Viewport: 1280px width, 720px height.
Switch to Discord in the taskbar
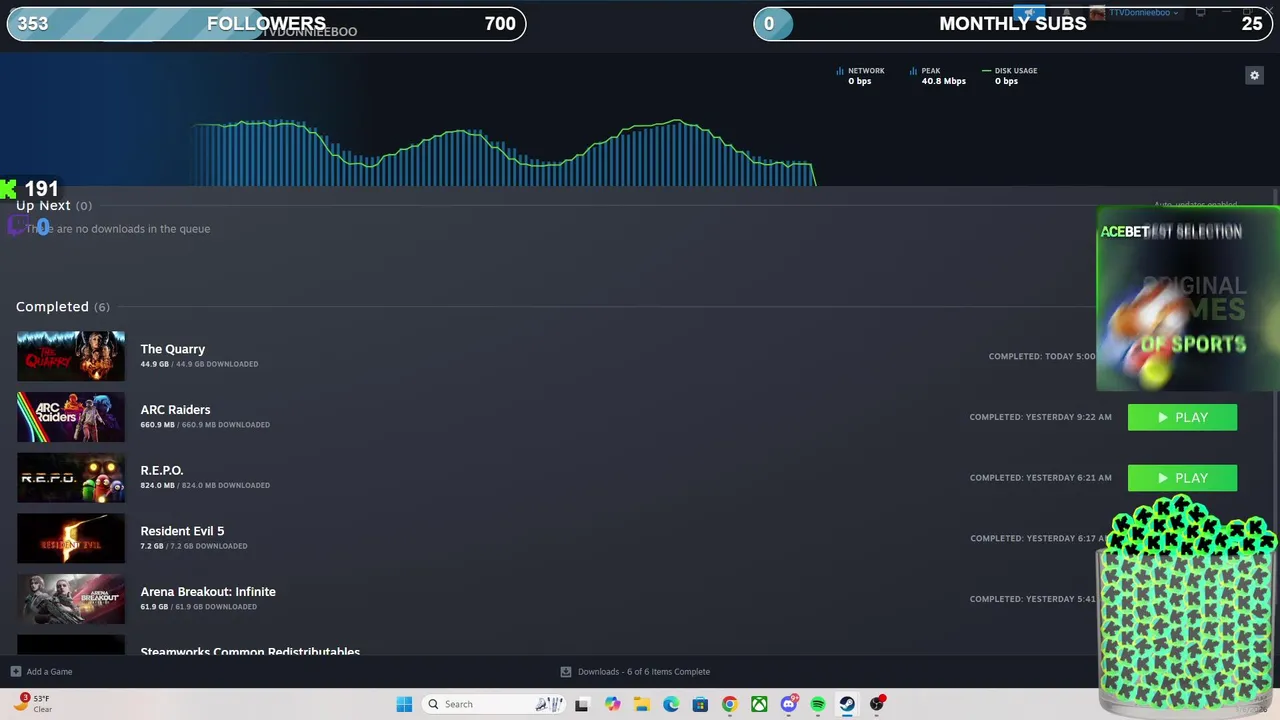pyautogui.click(x=789, y=704)
